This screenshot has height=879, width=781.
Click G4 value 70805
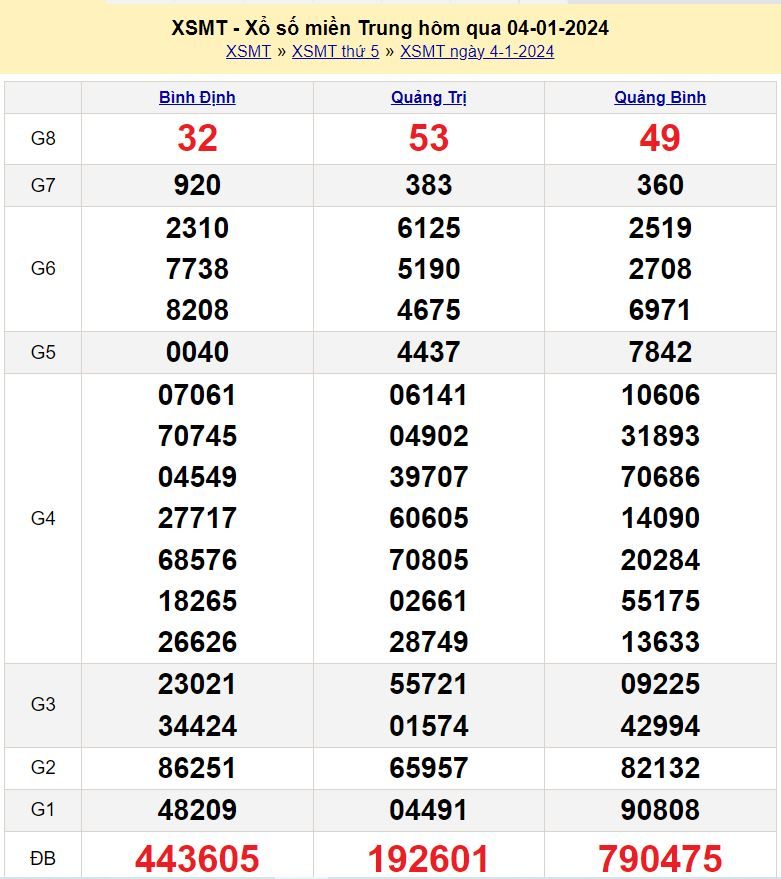(429, 560)
